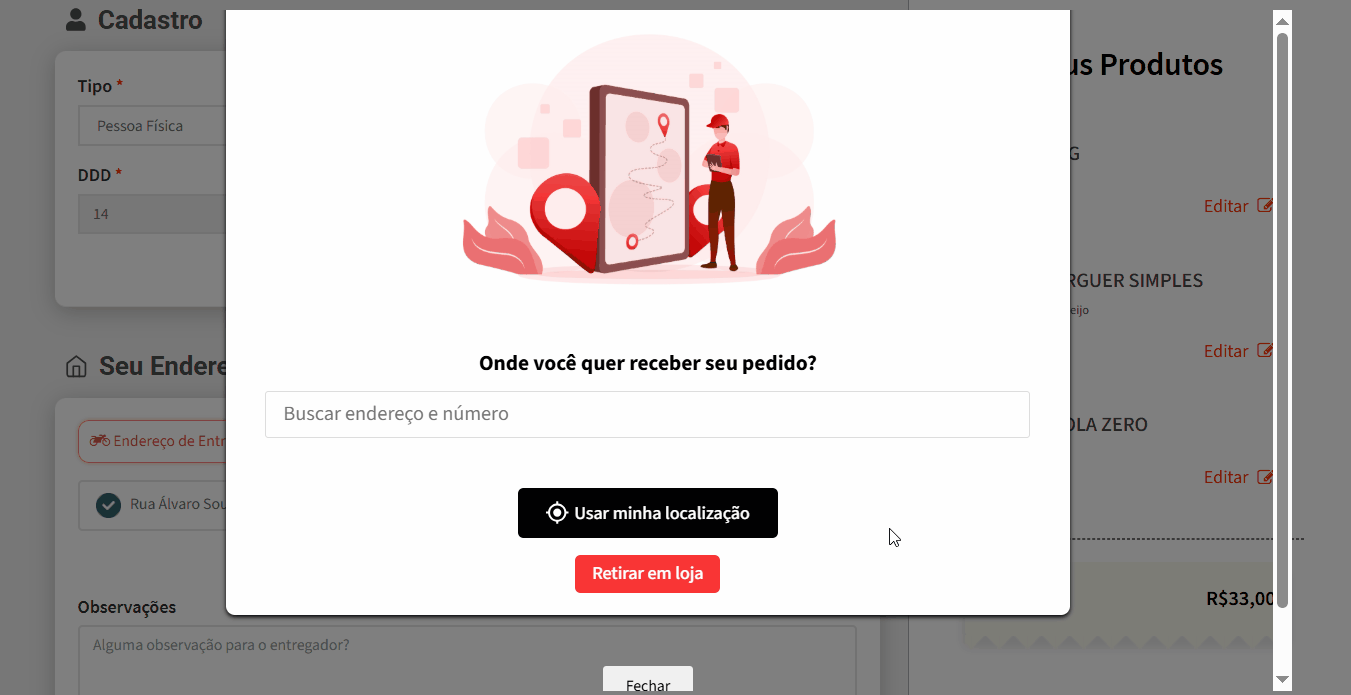Click the edit pencil icon for the hamburguer item
Viewport: 1351px width, 695px height.
click(x=1265, y=351)
